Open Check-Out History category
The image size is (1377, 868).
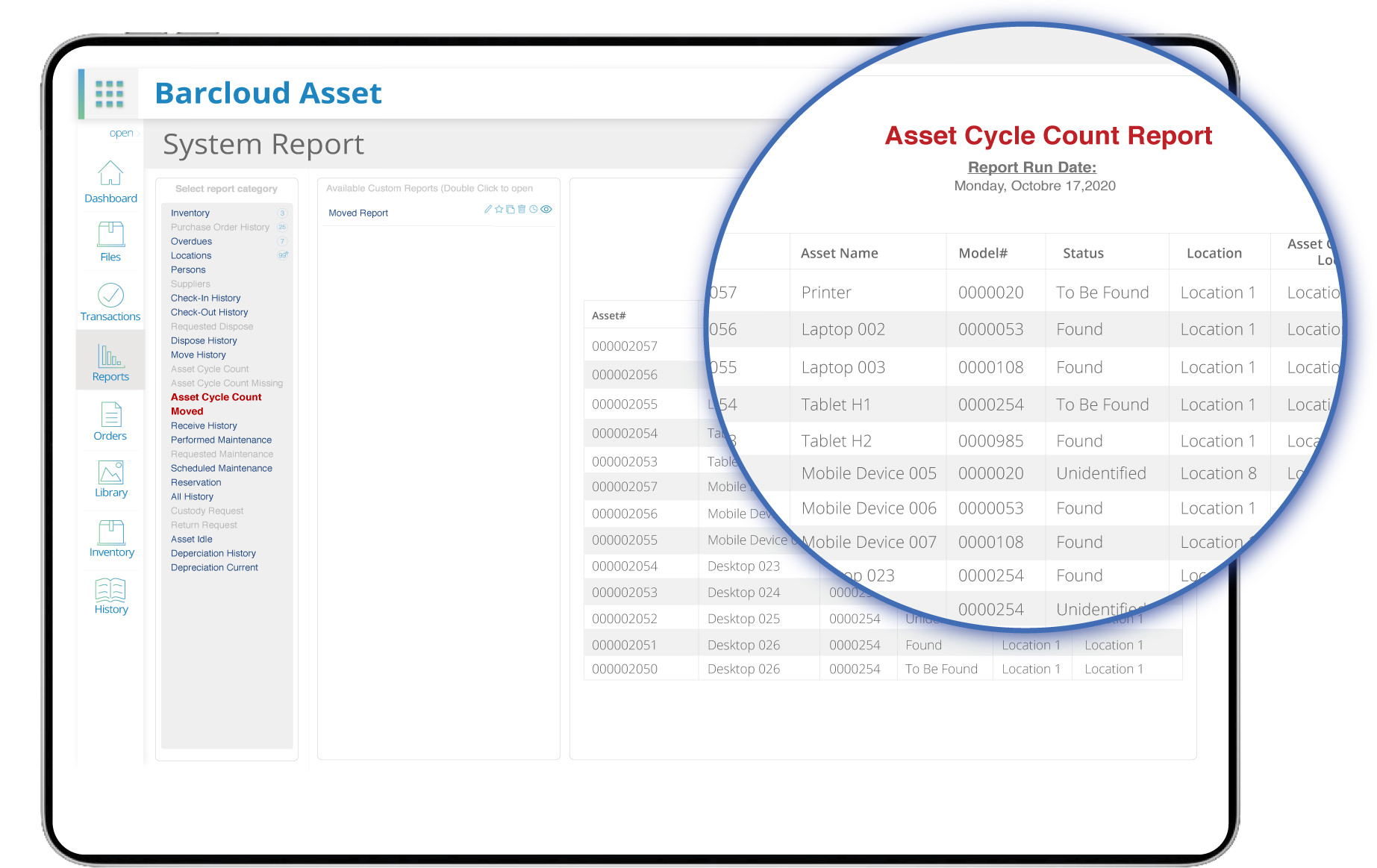(210, 313)
